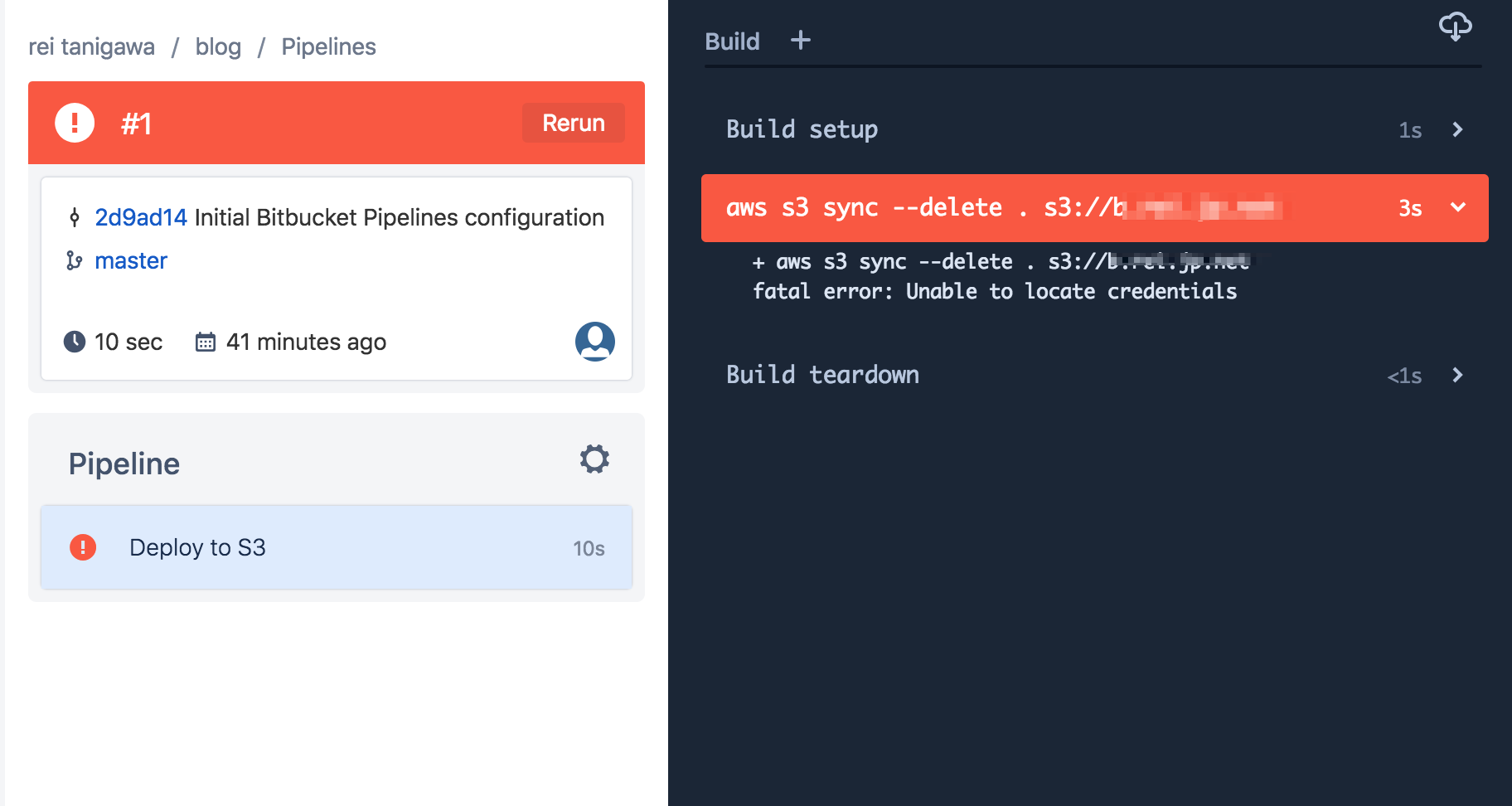Image resolution: width=1512 pixels, height=806 pixels.
Task: Click the error icon on Deploy to S3
Action: (x=83, y=547)
